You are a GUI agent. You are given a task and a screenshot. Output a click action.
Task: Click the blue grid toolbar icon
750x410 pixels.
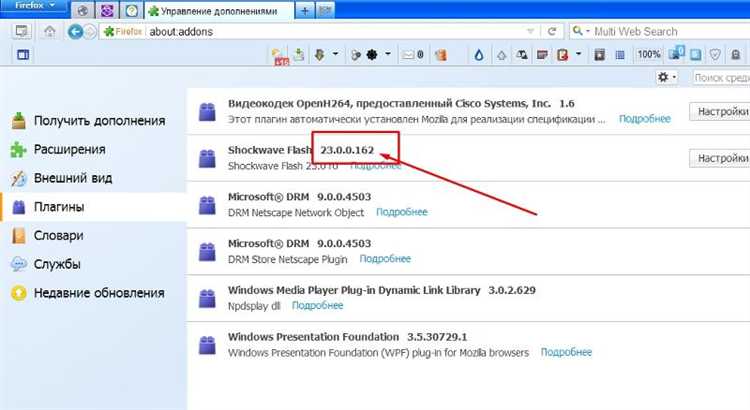620,55
